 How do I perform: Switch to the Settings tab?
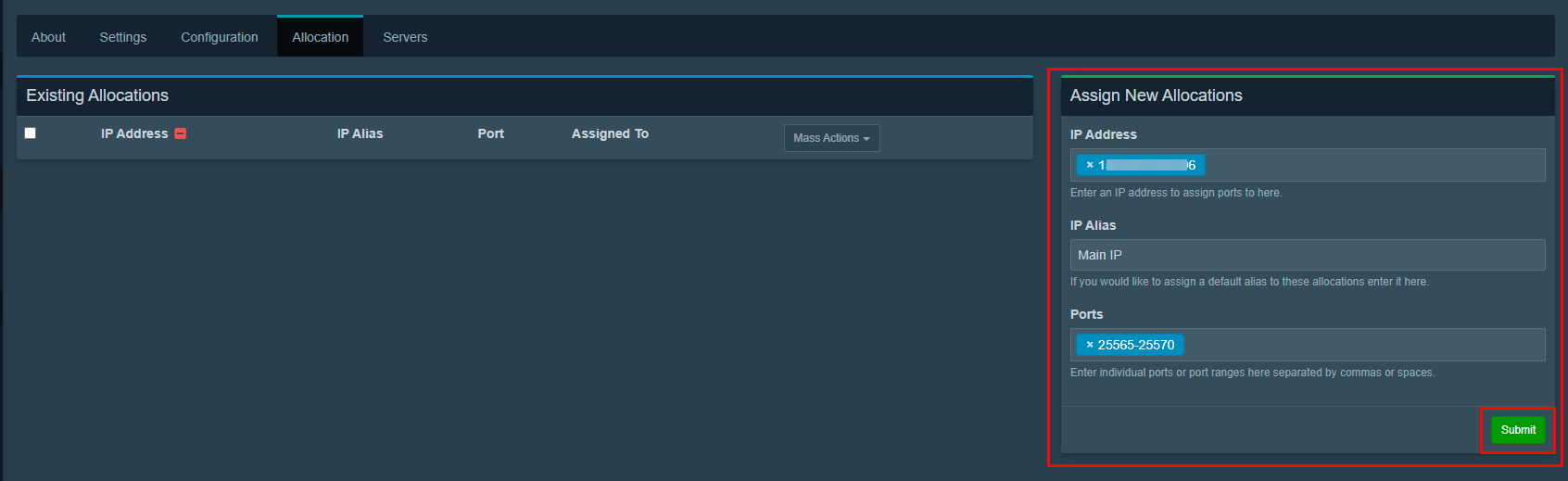click(x=123, y=37)
